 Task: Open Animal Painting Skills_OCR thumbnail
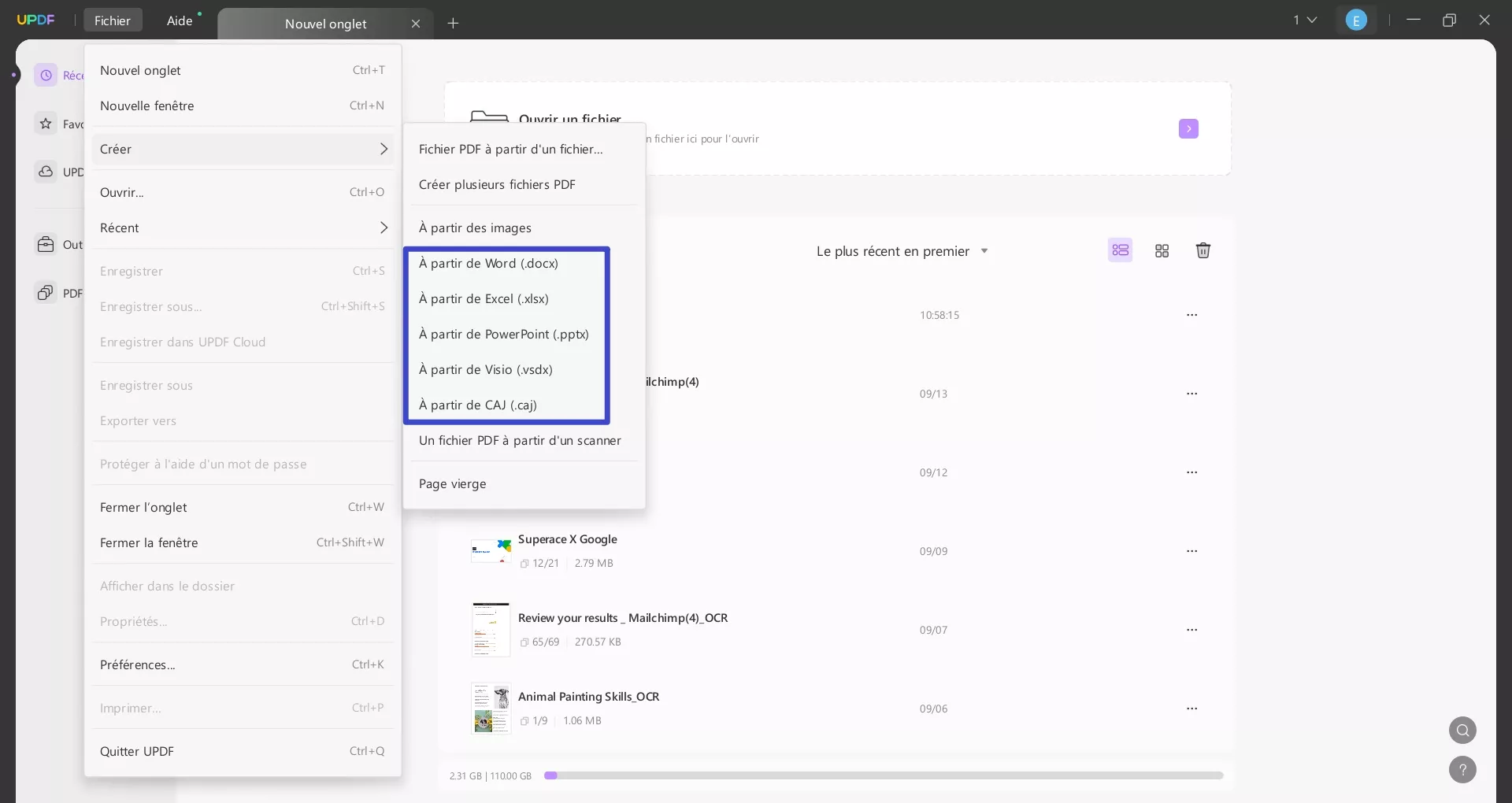(x=491, y=709)
